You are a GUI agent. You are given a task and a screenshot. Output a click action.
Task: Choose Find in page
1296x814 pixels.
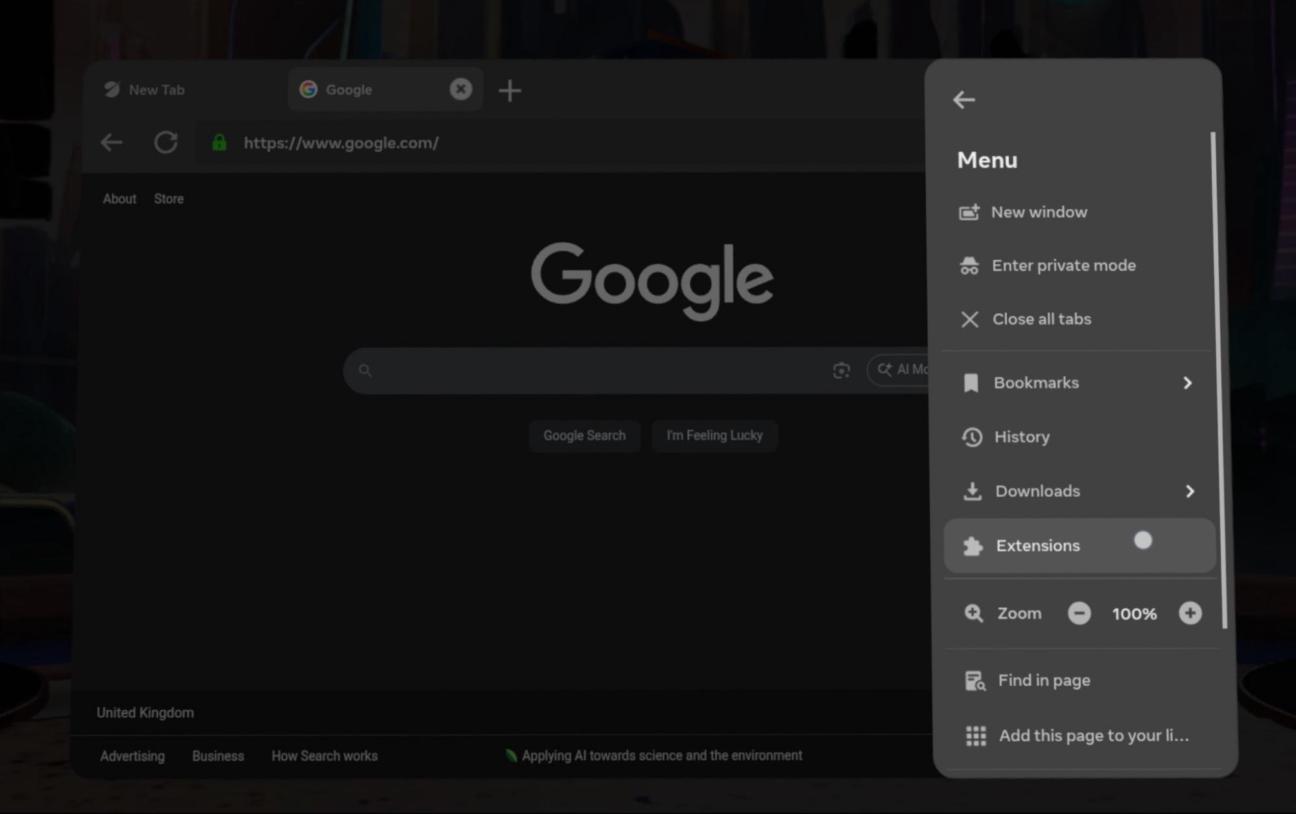(1043, 681)
